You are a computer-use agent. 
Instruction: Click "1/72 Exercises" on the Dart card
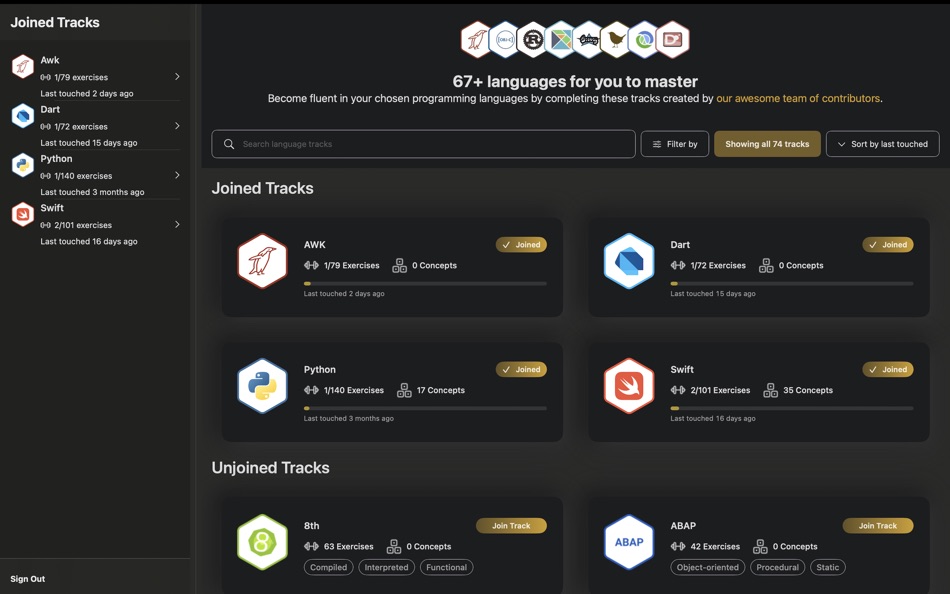tap(718, 265)
